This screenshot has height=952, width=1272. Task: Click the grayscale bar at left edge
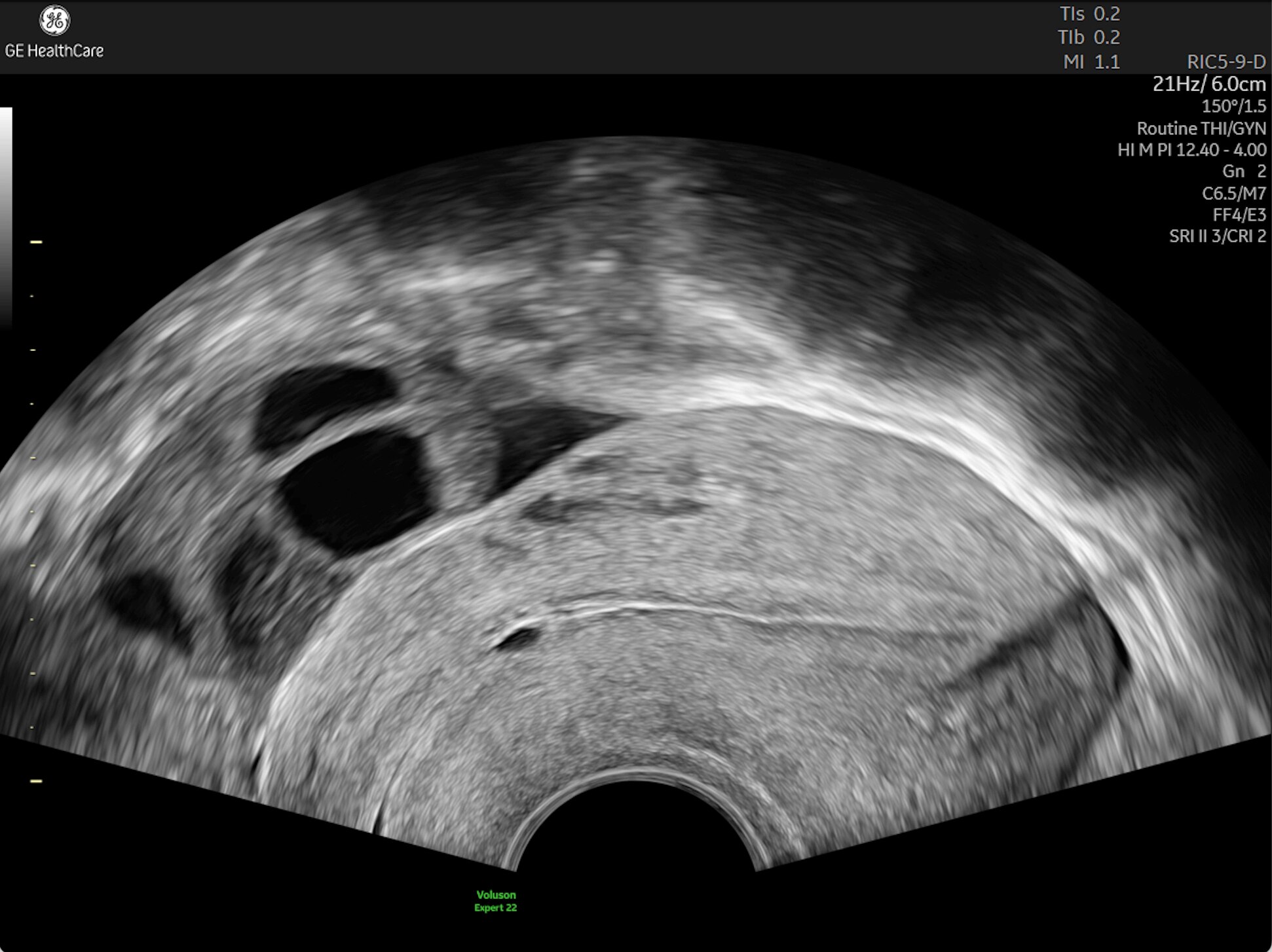pyautogui.click(x=6, y=216)
